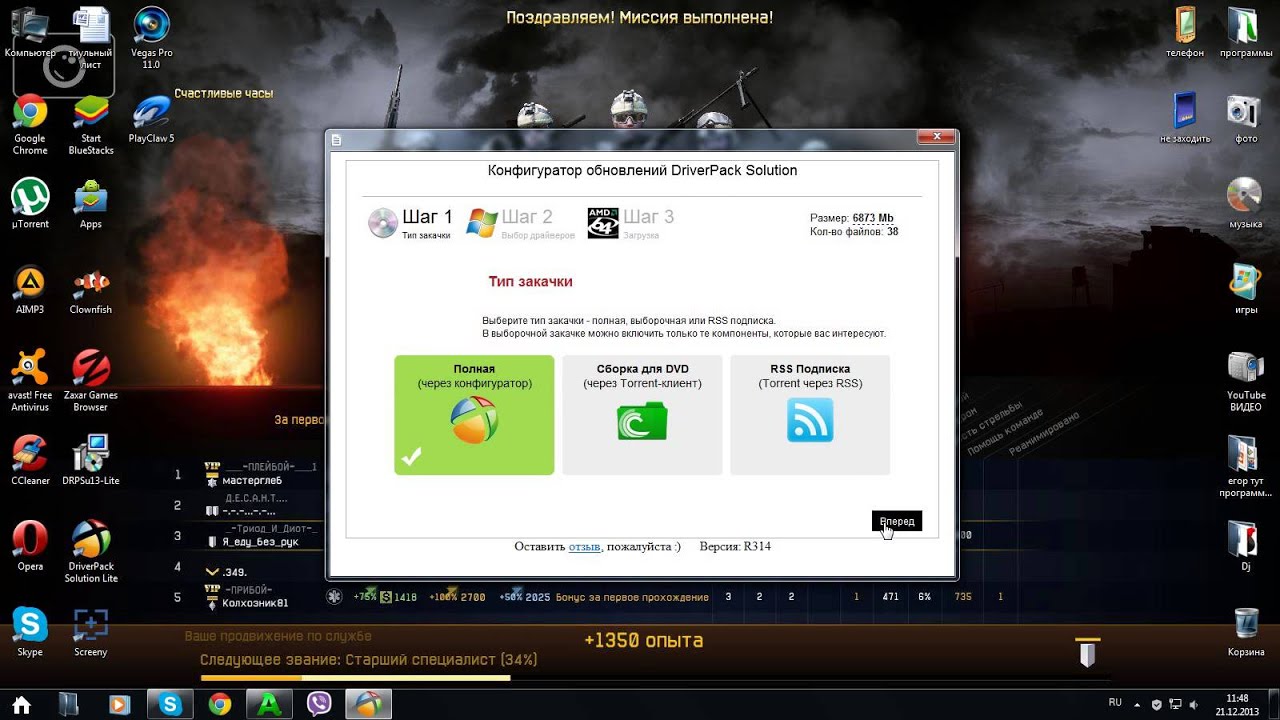Open Viber from the taskbar
The width and height of the screenshot is (1280, 720).
click(x=319, y=705)
